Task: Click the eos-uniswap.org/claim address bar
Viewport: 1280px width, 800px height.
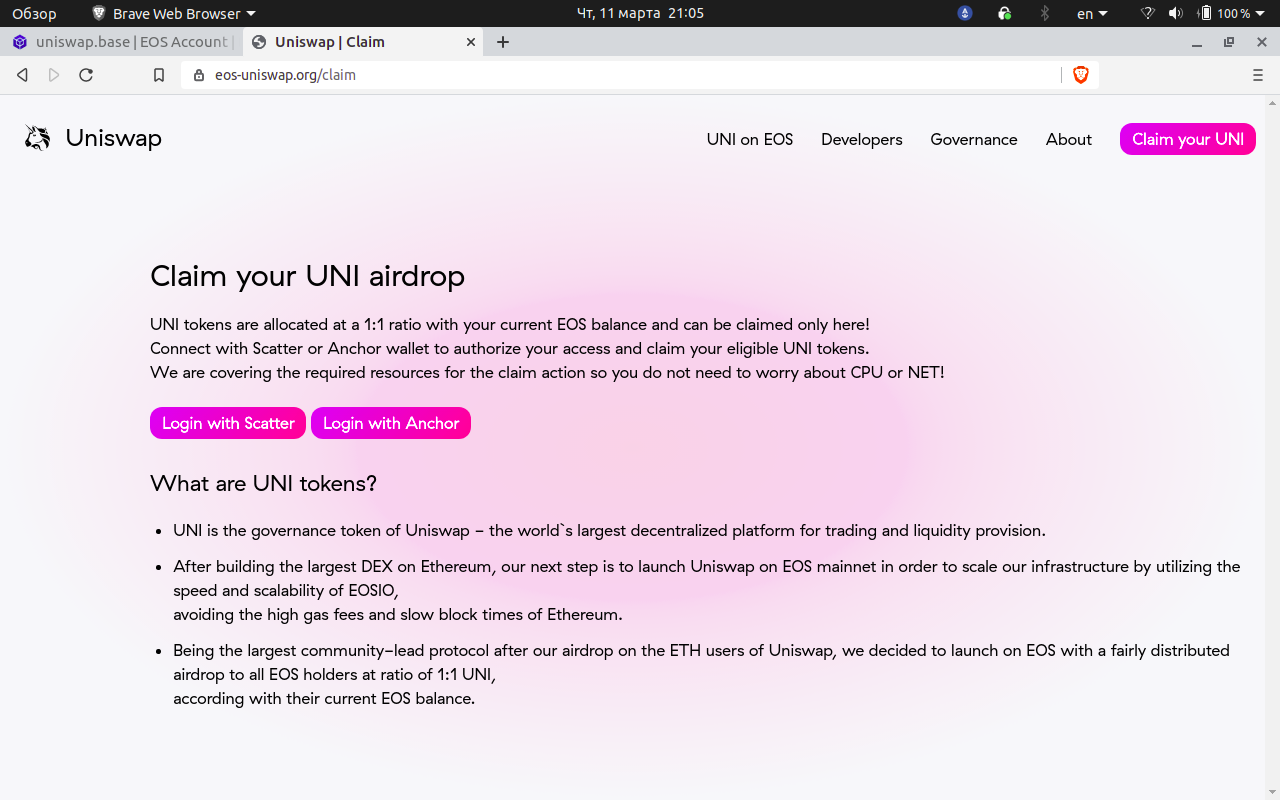Action: point(620,75)
